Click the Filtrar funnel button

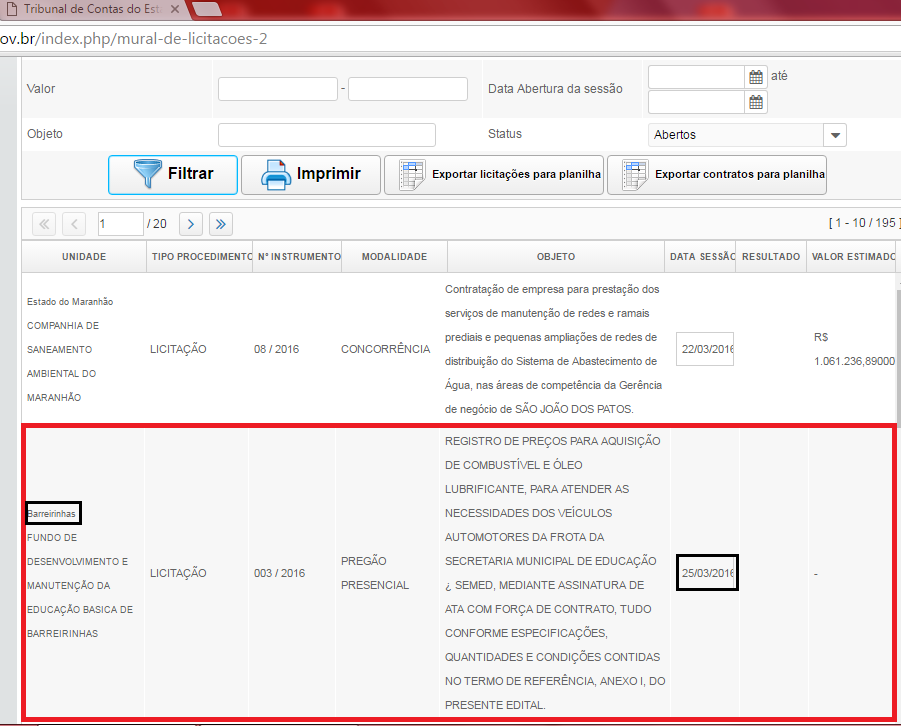(173, 174)
